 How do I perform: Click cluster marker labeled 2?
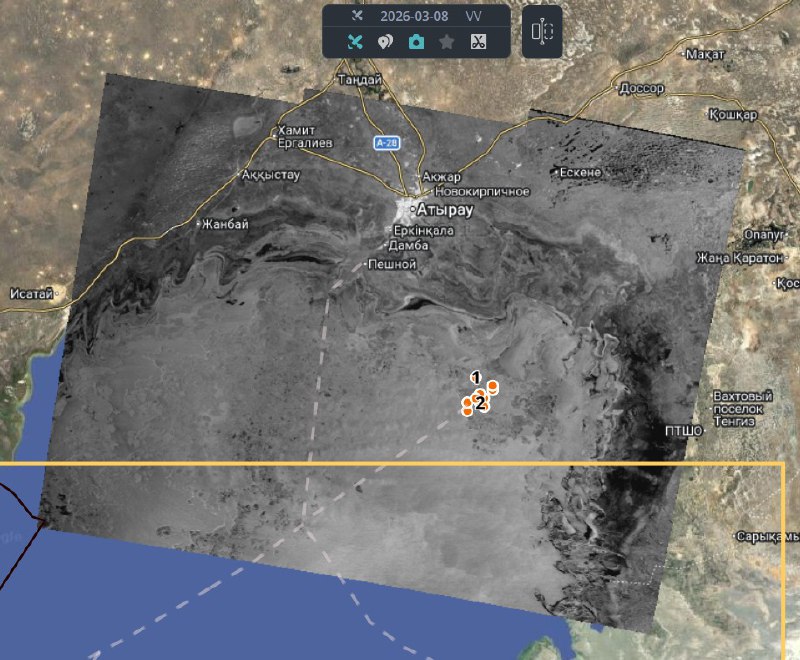[x=481, y=403]
